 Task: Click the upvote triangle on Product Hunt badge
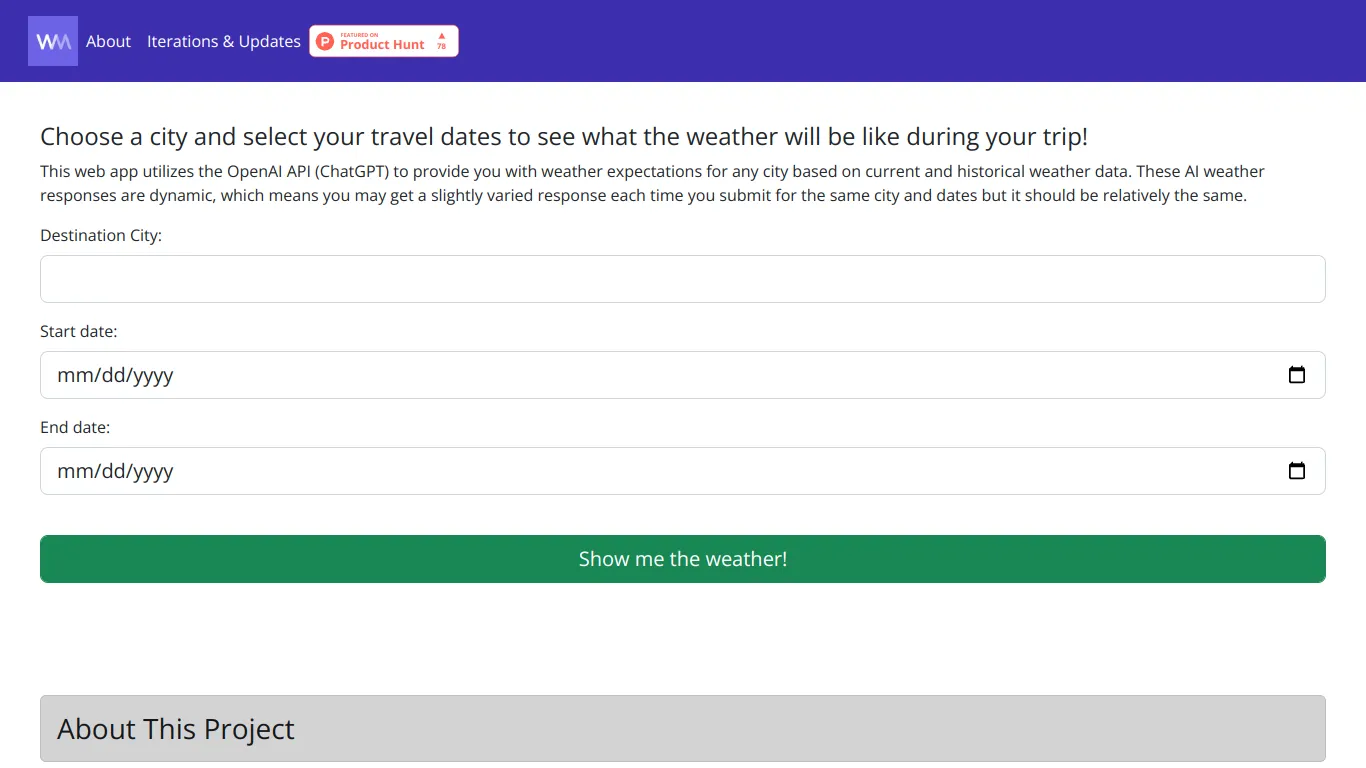[x=441, y=37]
